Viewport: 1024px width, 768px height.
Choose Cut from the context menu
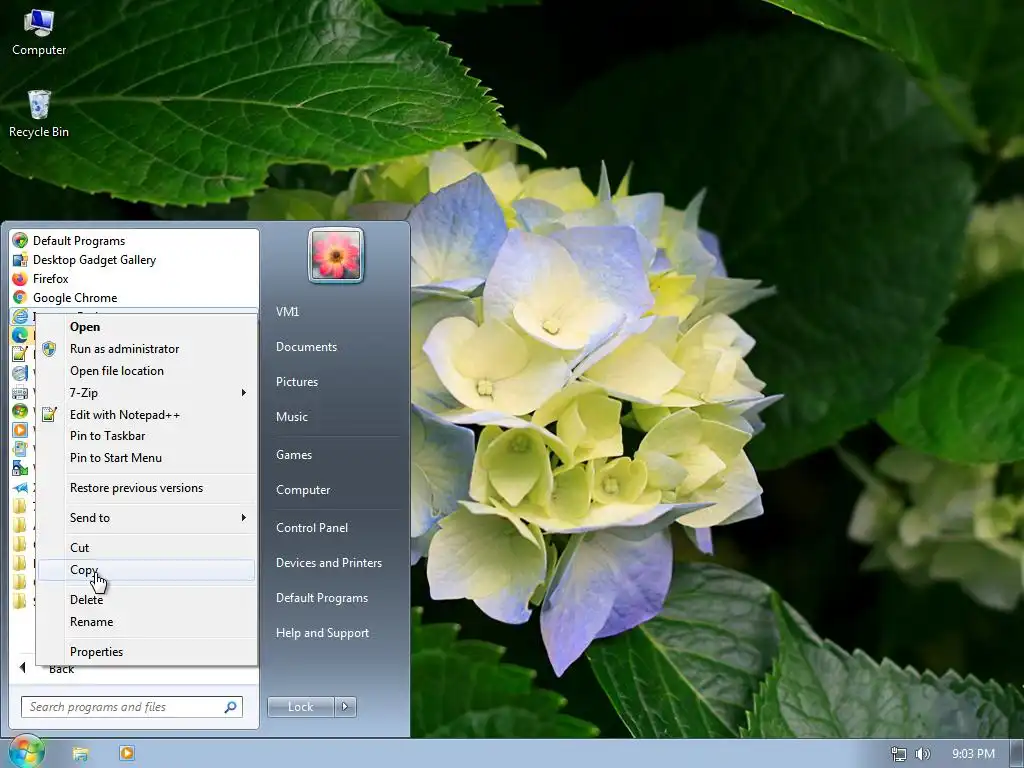(x=80, y=548)
